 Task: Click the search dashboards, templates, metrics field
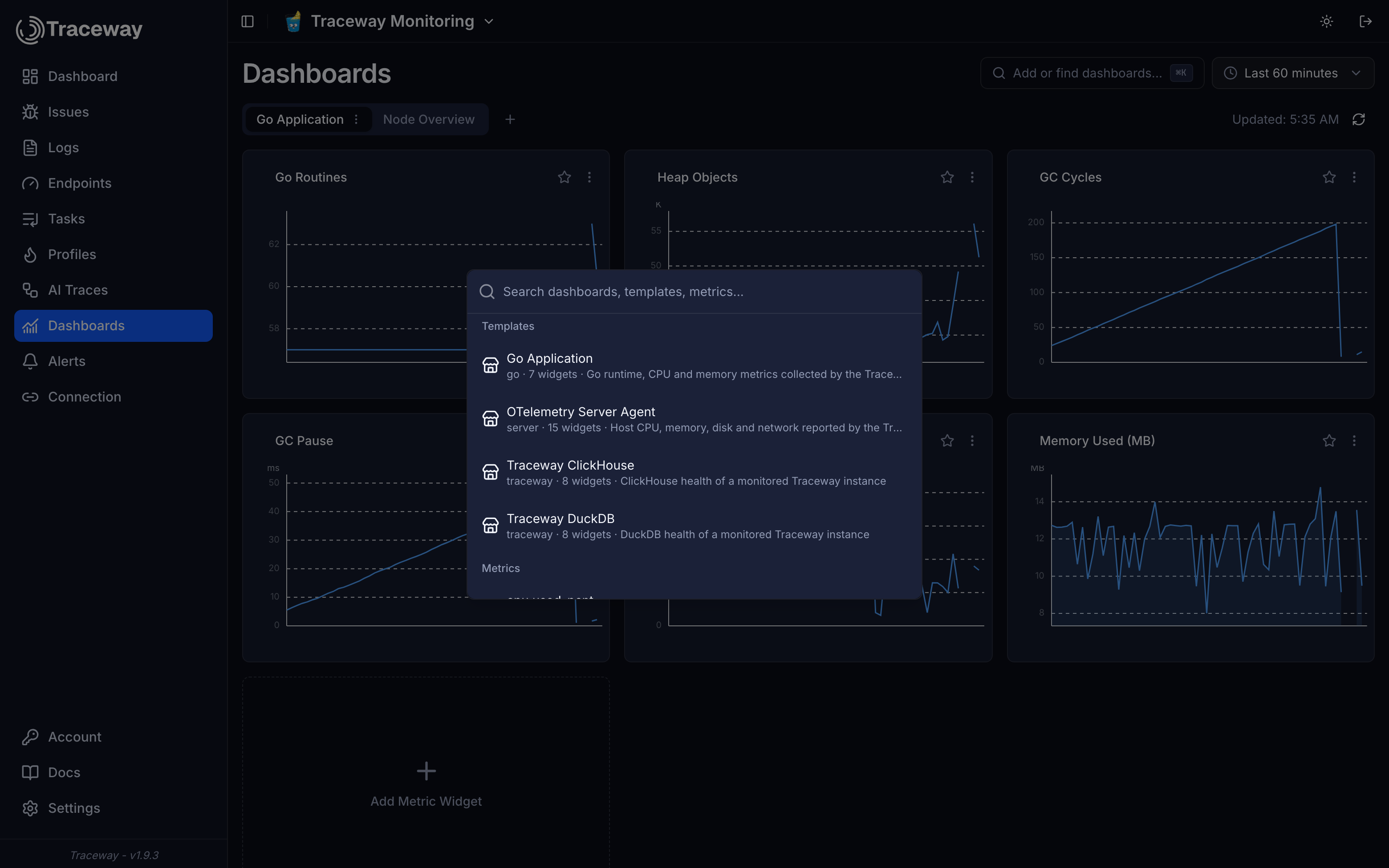click(x=694, y=292)
